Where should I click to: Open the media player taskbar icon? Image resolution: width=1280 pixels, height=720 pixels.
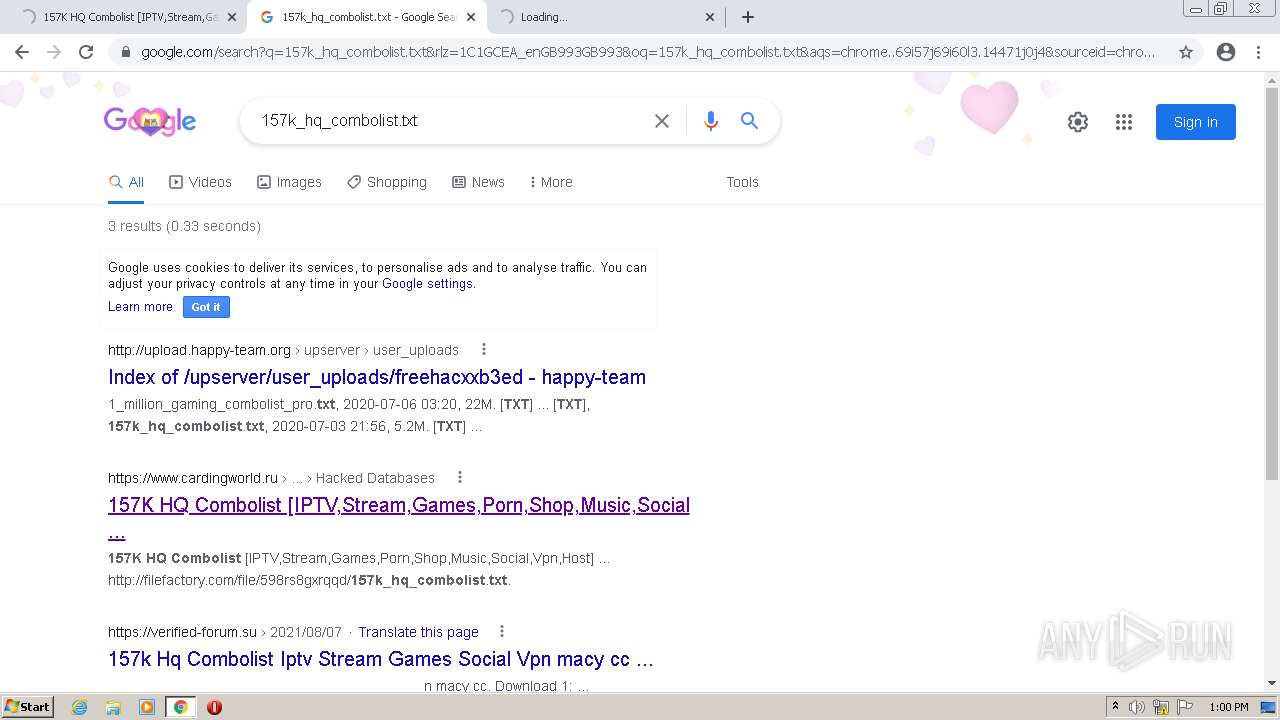tap(147, 707)
